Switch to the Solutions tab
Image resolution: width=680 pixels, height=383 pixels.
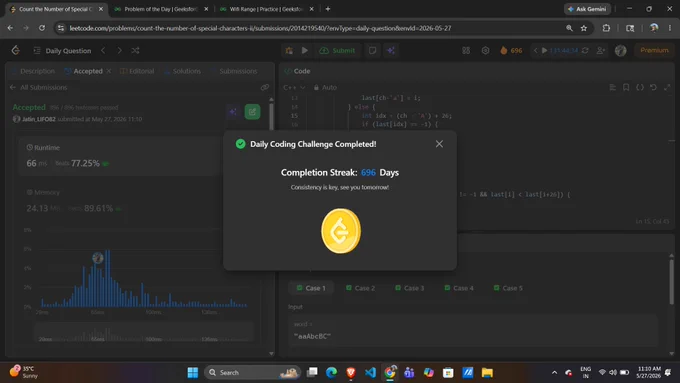pos(182,71)
